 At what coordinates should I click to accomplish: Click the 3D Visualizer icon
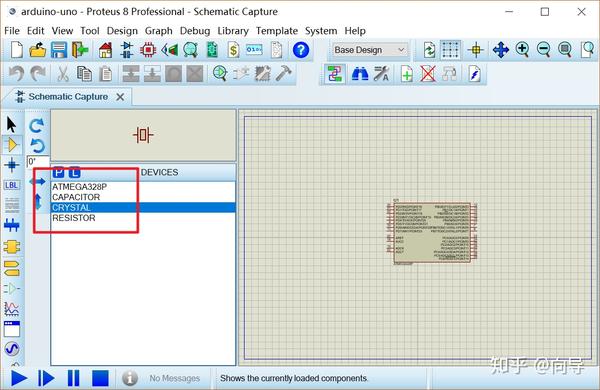coord(170,50)
